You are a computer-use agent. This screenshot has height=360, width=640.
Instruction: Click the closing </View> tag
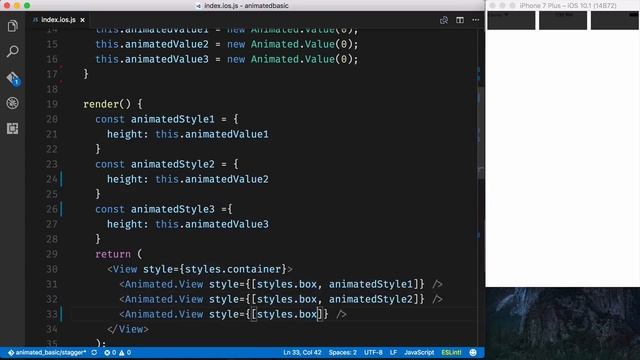click(x=128, y=329)
